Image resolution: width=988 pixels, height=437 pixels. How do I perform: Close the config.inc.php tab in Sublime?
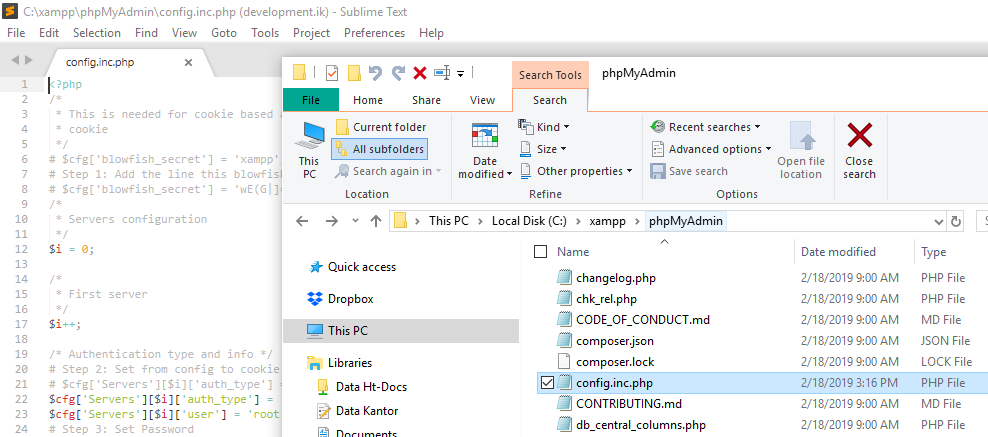click(x=188, y=62)
